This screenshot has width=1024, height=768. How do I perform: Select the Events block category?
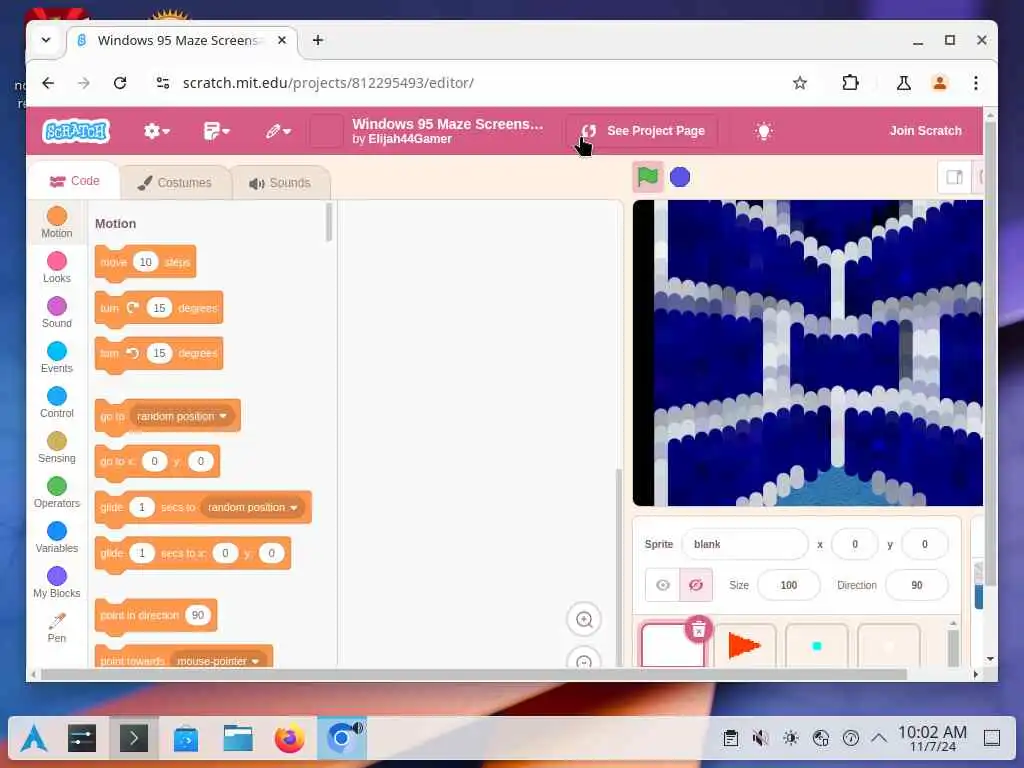[57, 358]
